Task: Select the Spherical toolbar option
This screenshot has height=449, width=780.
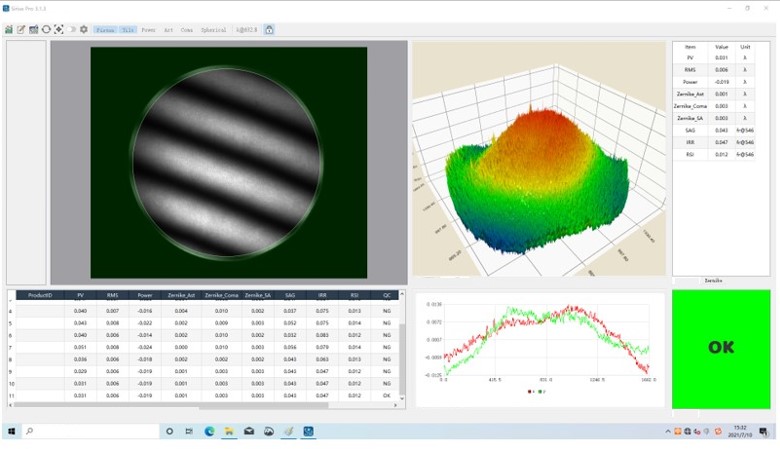Action: point(213,30)
